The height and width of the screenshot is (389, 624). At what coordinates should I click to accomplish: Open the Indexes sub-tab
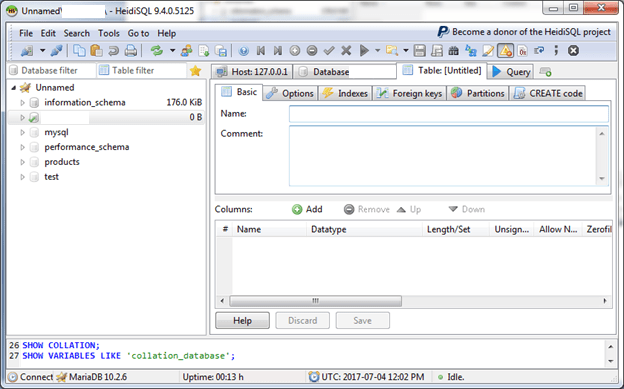(345, 93)
